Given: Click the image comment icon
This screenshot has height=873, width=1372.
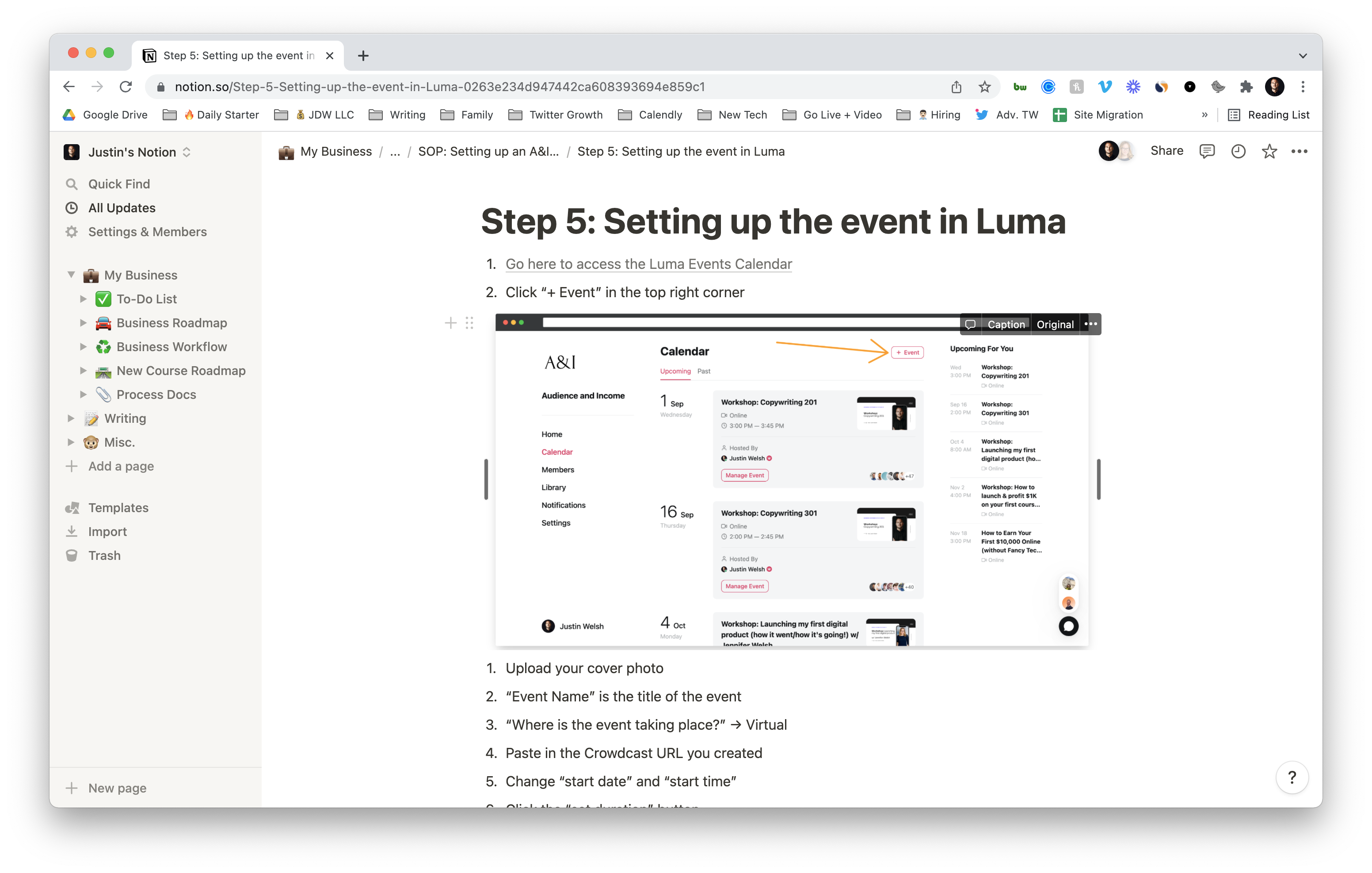Looking at the screenshot, I should coord(970,324).
